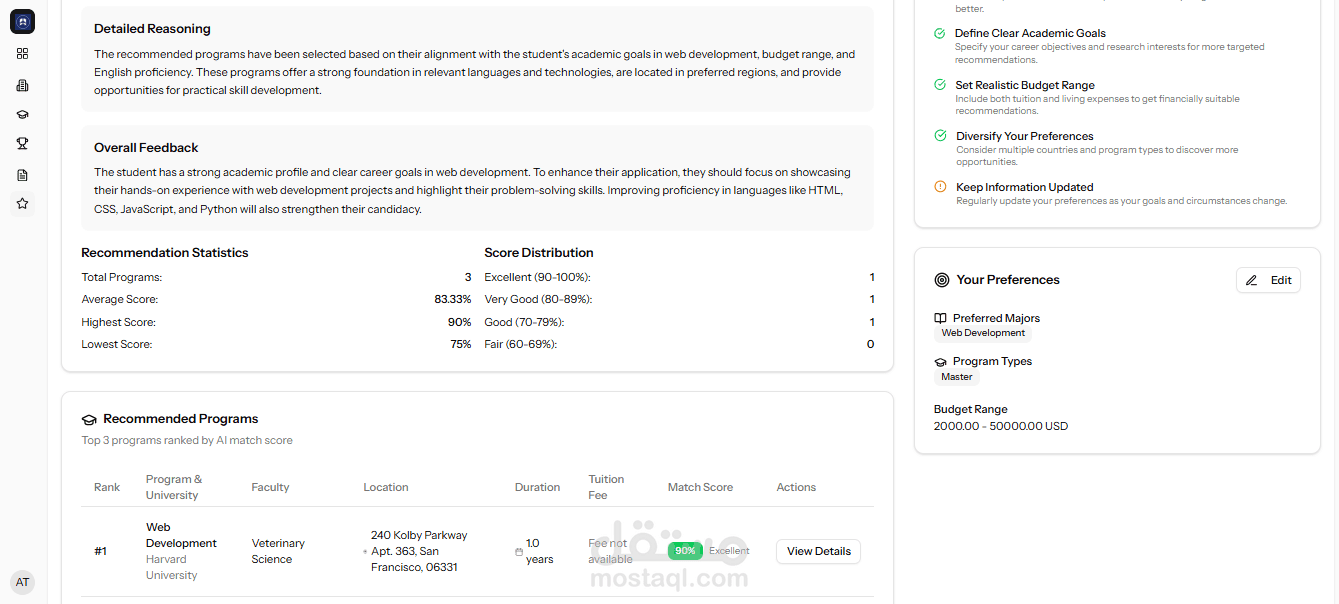
Task: Click the Define Clear Academic Goals checkmark
Action: [x=940, y=33]
